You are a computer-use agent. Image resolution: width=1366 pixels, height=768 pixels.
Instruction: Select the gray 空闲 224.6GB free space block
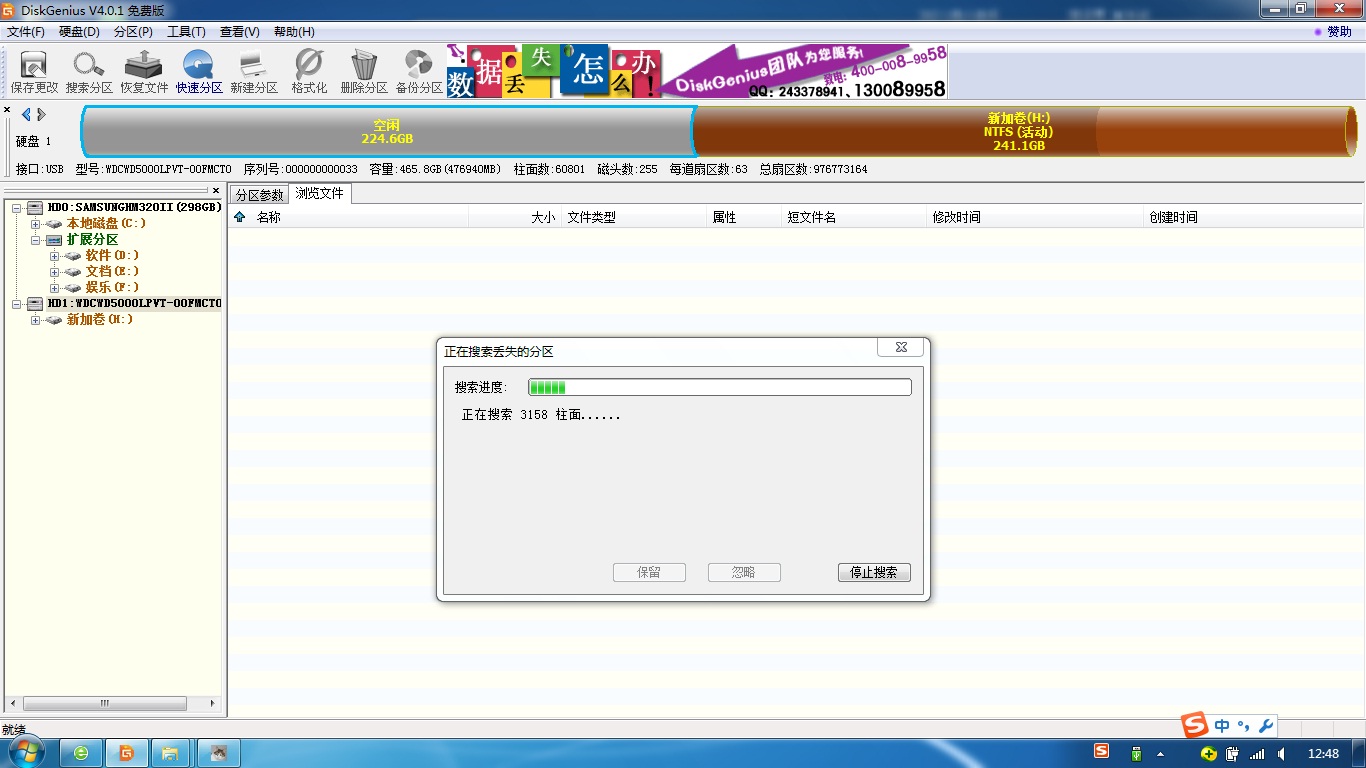[x=388, y=132]
